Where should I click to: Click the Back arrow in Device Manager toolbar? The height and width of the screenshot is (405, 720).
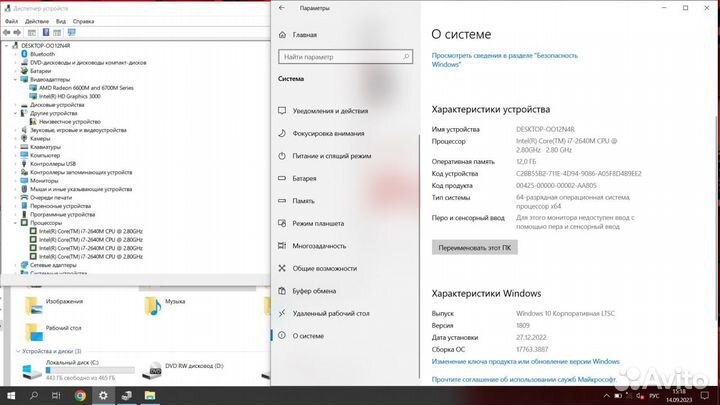pos(6,33)
